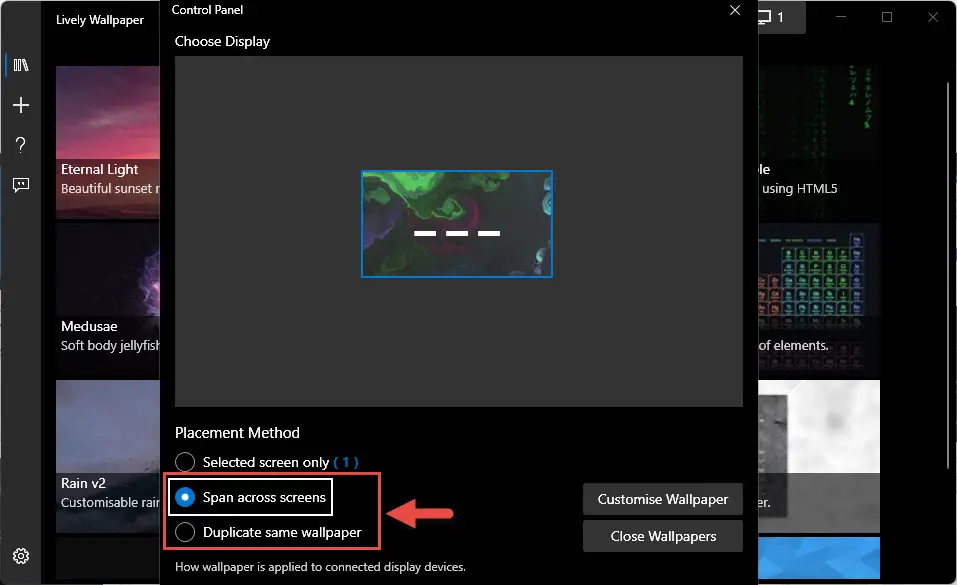Image resolution: width=957 pixels, height=585 pixels.
Task: Click the 'Lively Wallpaper' app title
Action: tap(100, 20)
